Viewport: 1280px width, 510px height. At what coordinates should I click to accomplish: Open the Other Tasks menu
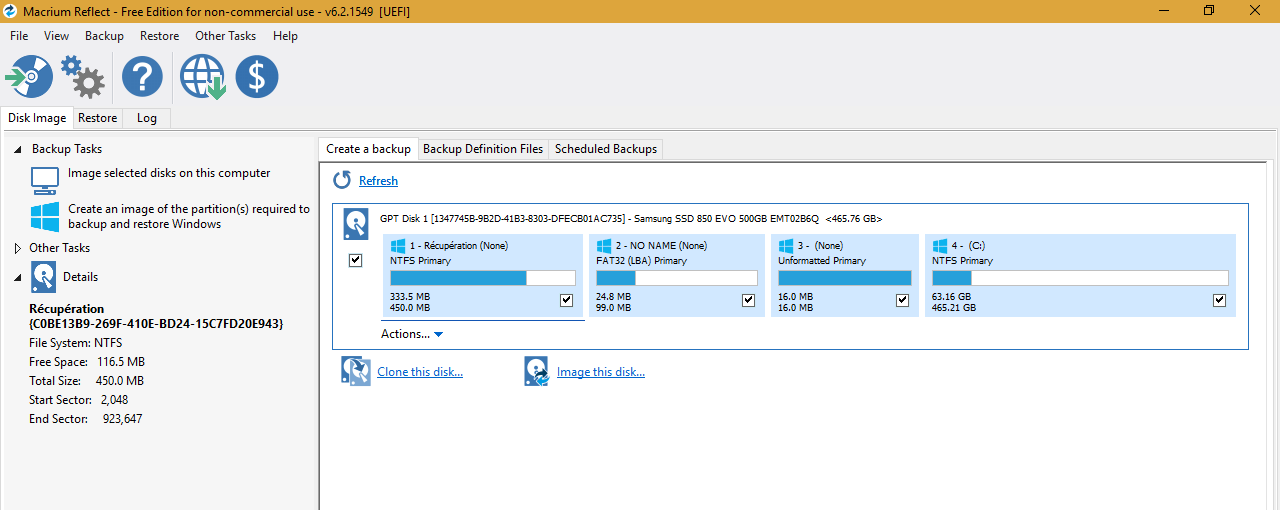(225, 36)
